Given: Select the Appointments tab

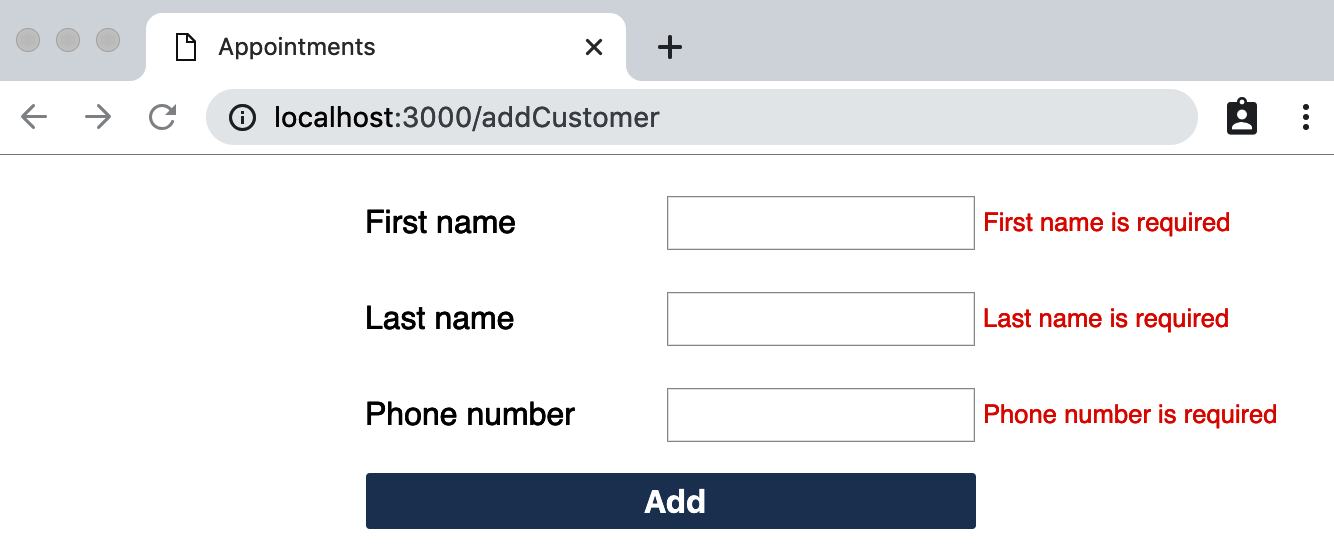Looking at the screenshot, I should 386,47.
